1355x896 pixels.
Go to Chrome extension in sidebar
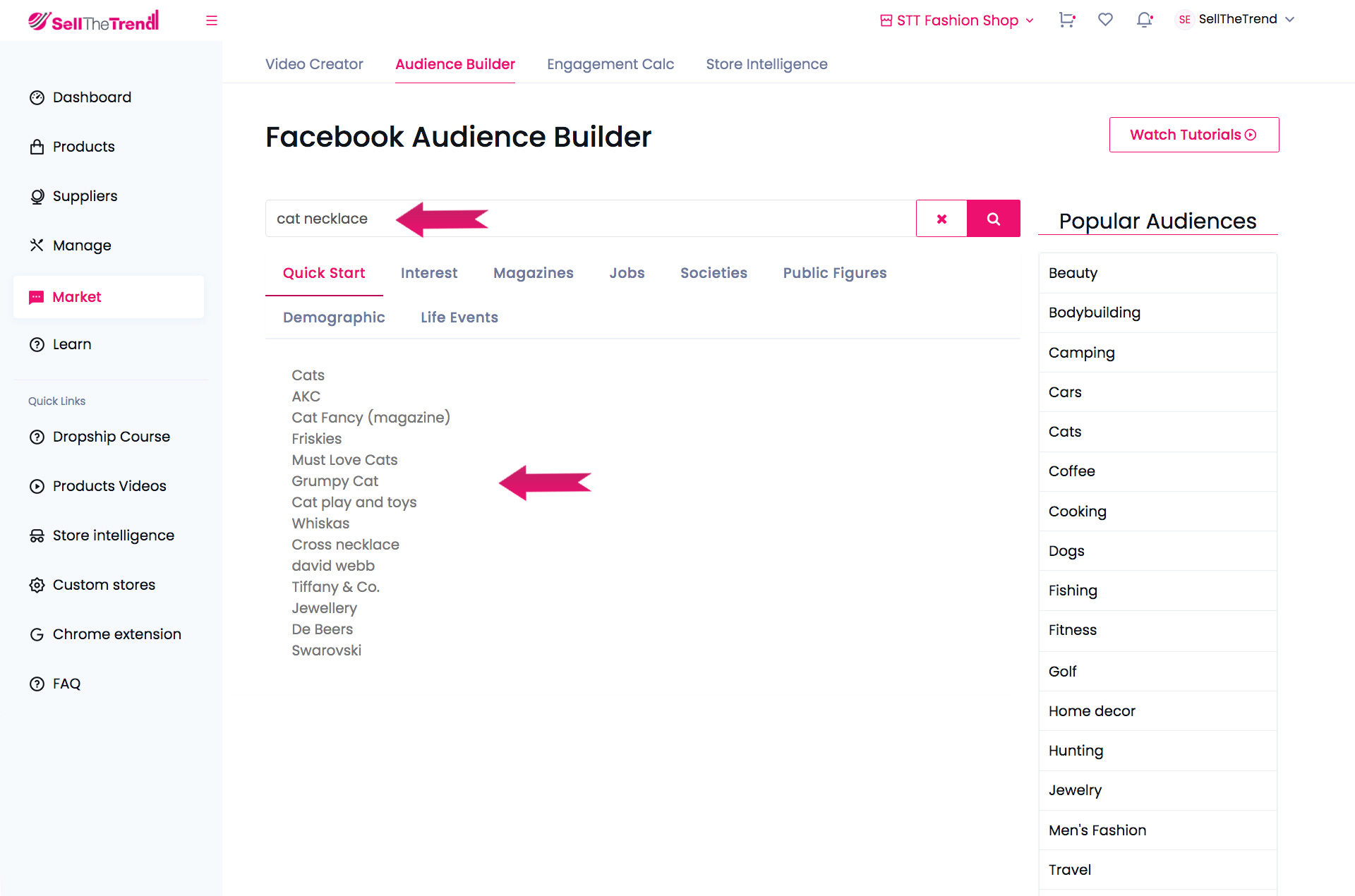tap(116, 634)
